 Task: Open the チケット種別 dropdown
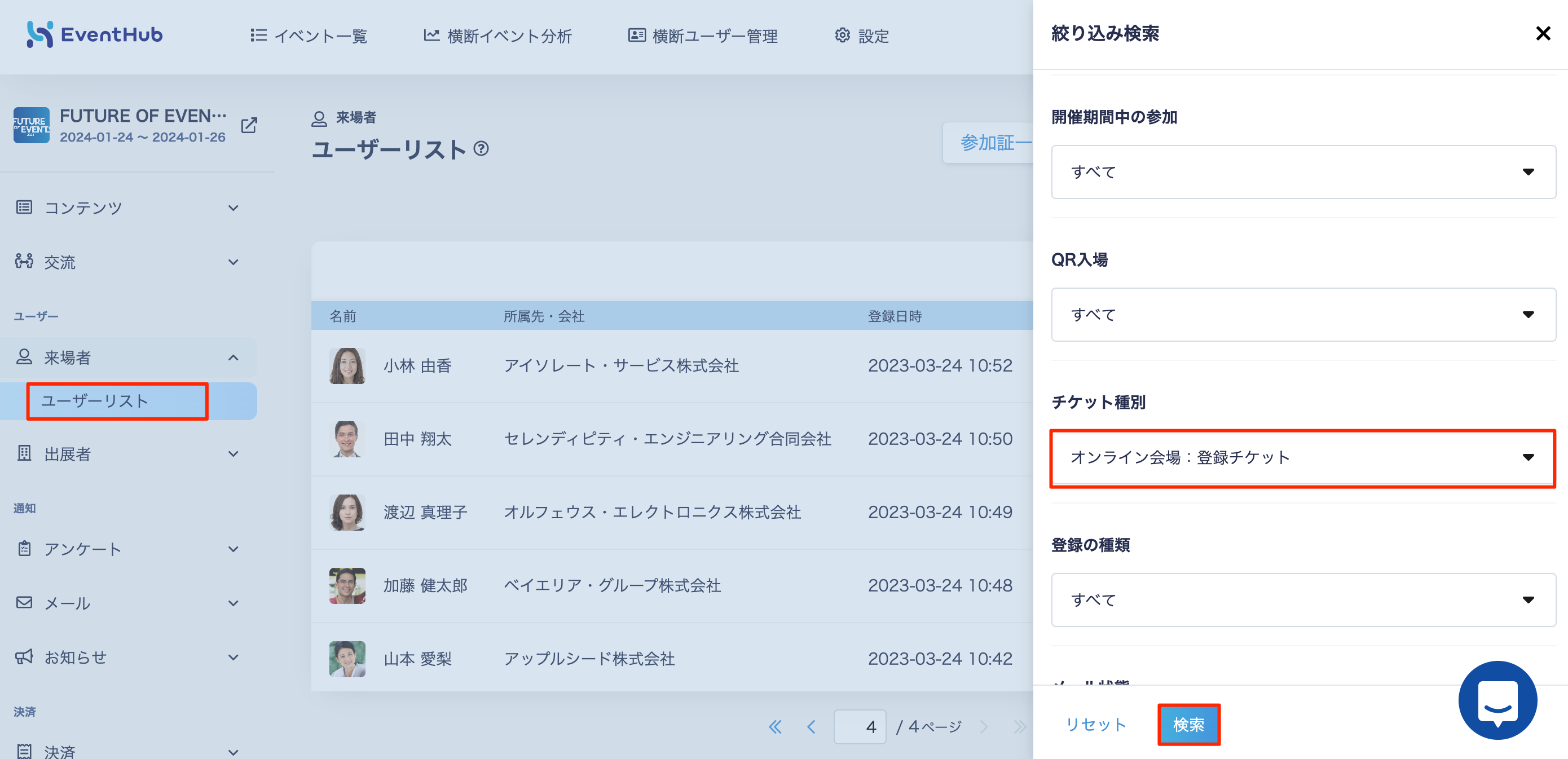1303,458
